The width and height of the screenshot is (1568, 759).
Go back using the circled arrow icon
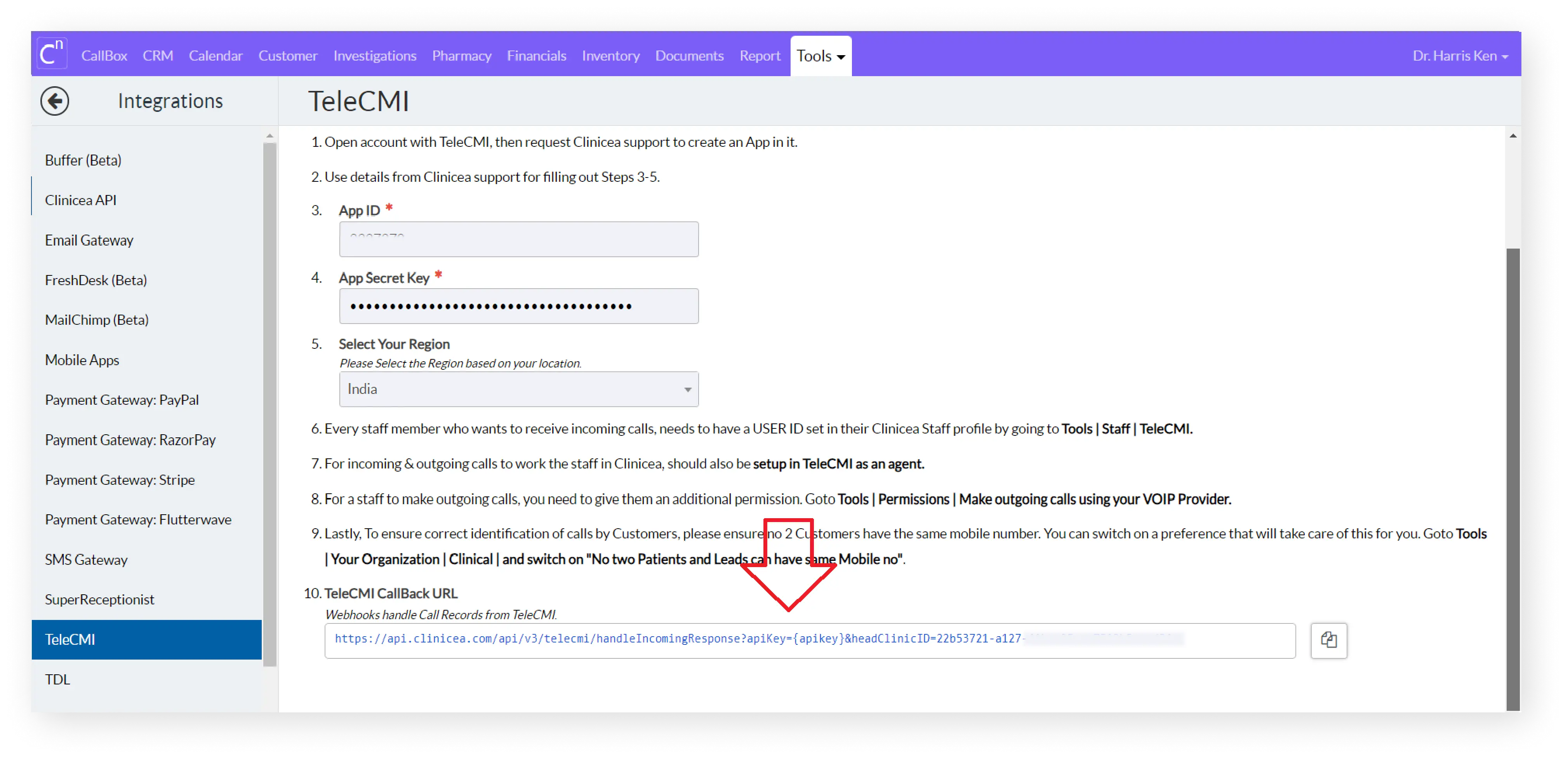tap(55, 101)
